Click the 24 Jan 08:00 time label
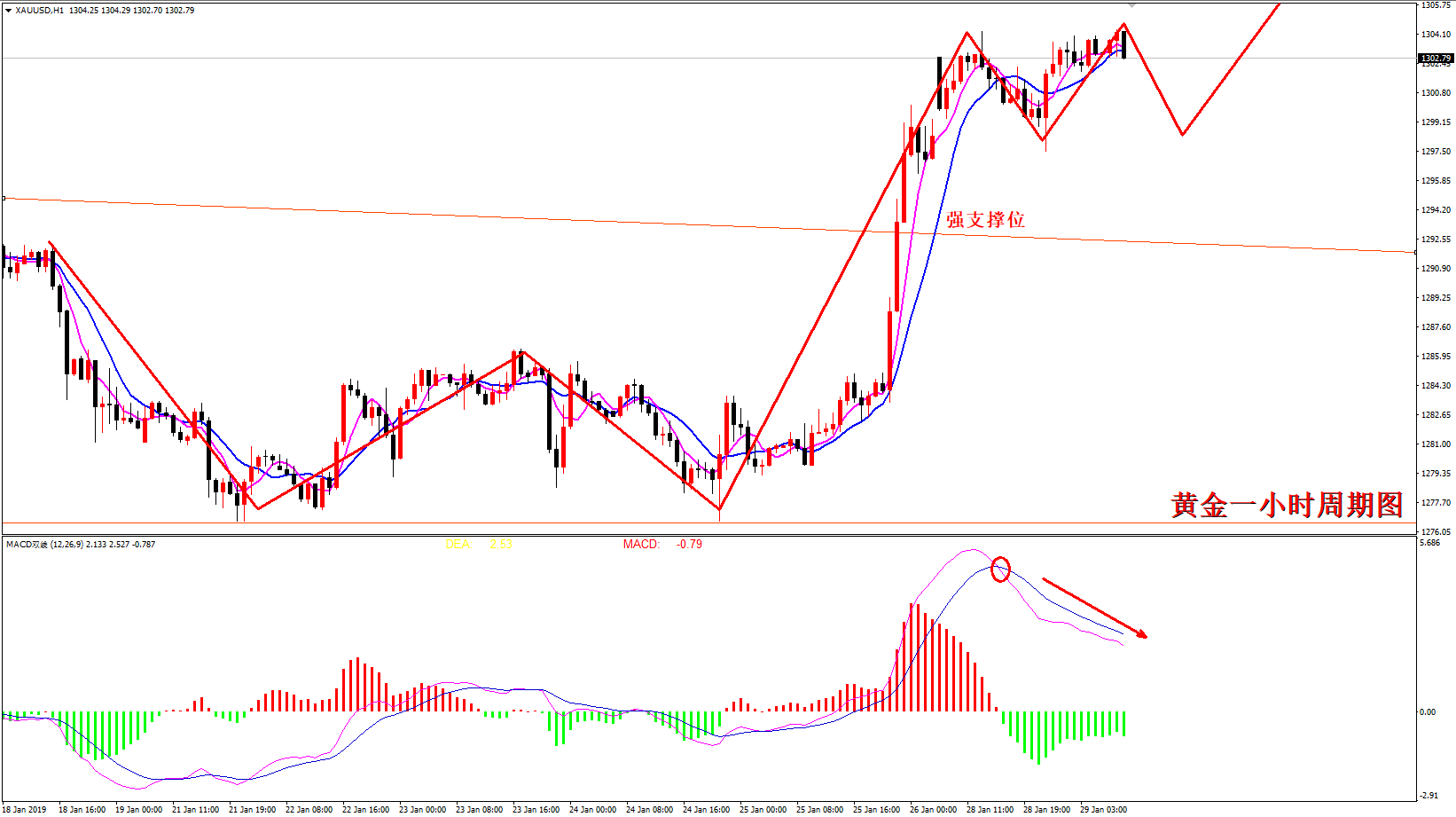The width and height of the screenshot is (1456, 817). coord(650,809)
